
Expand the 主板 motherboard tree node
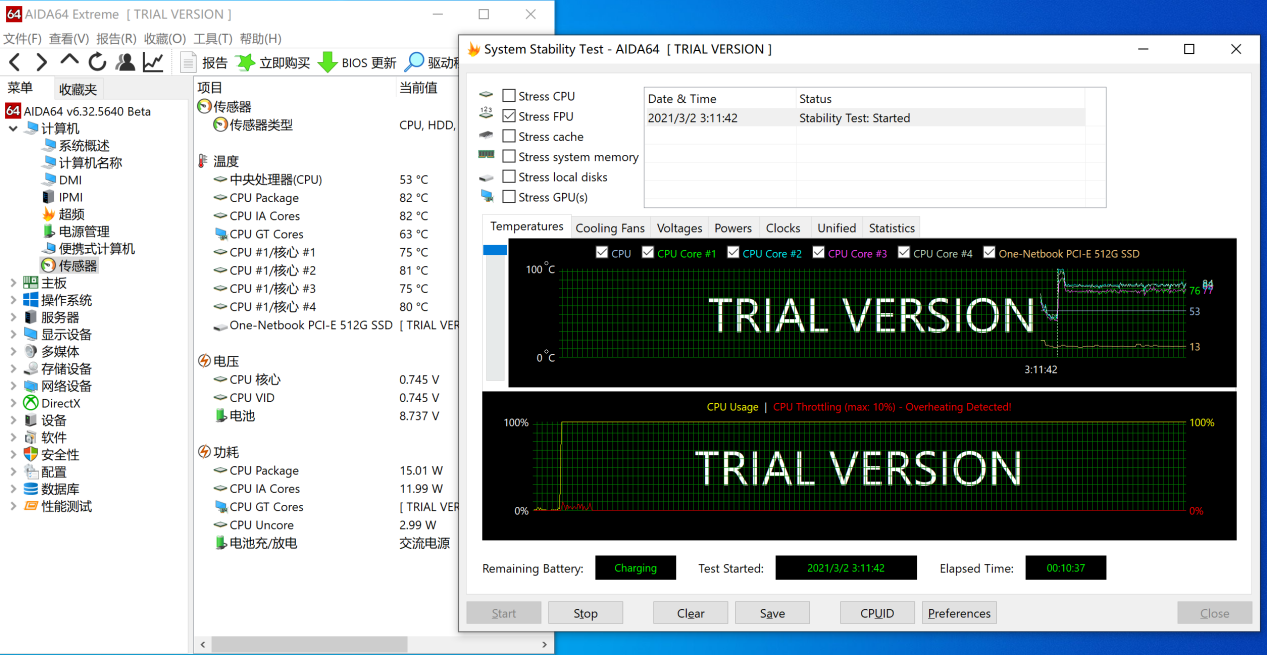(x=13, y=283)
